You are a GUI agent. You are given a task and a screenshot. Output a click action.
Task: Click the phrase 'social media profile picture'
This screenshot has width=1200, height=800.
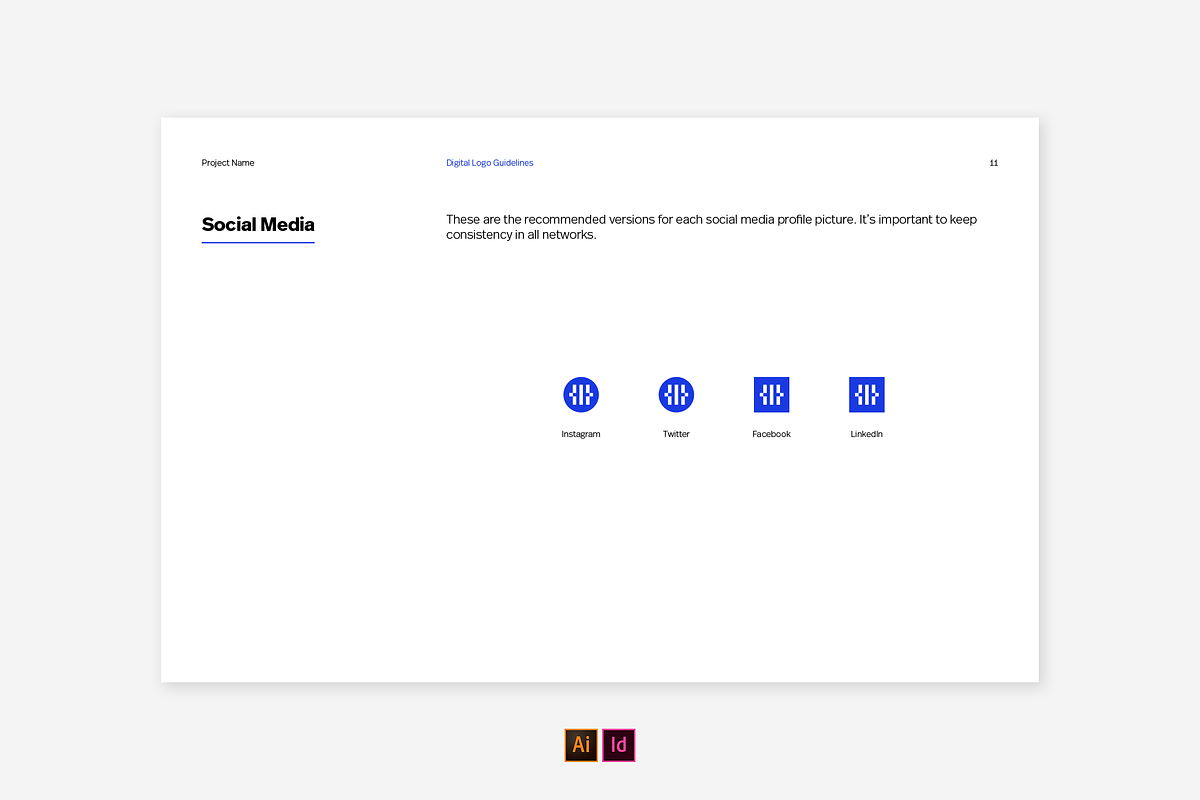pos(779,219)
